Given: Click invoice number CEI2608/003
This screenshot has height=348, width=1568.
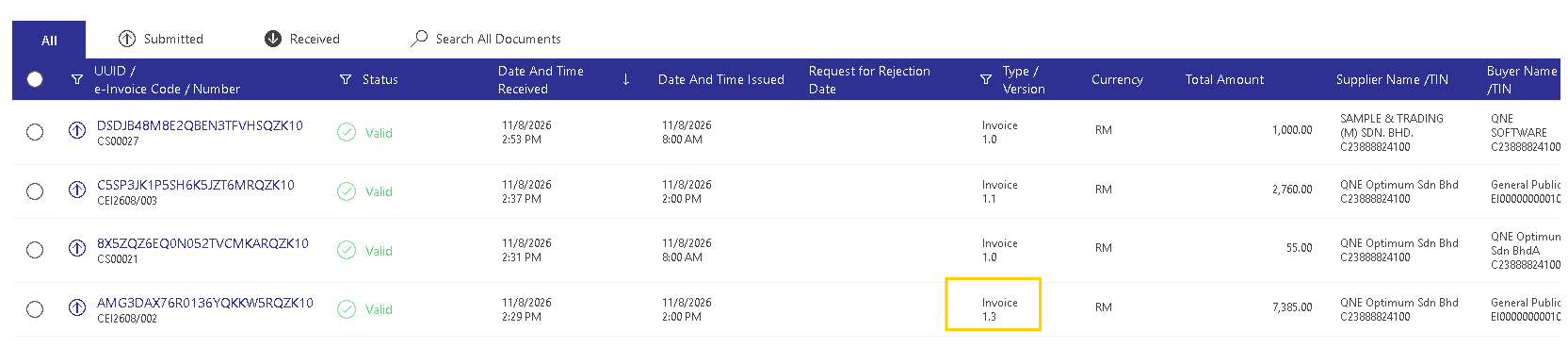Looking at the screenshot, I should (127, 201).
